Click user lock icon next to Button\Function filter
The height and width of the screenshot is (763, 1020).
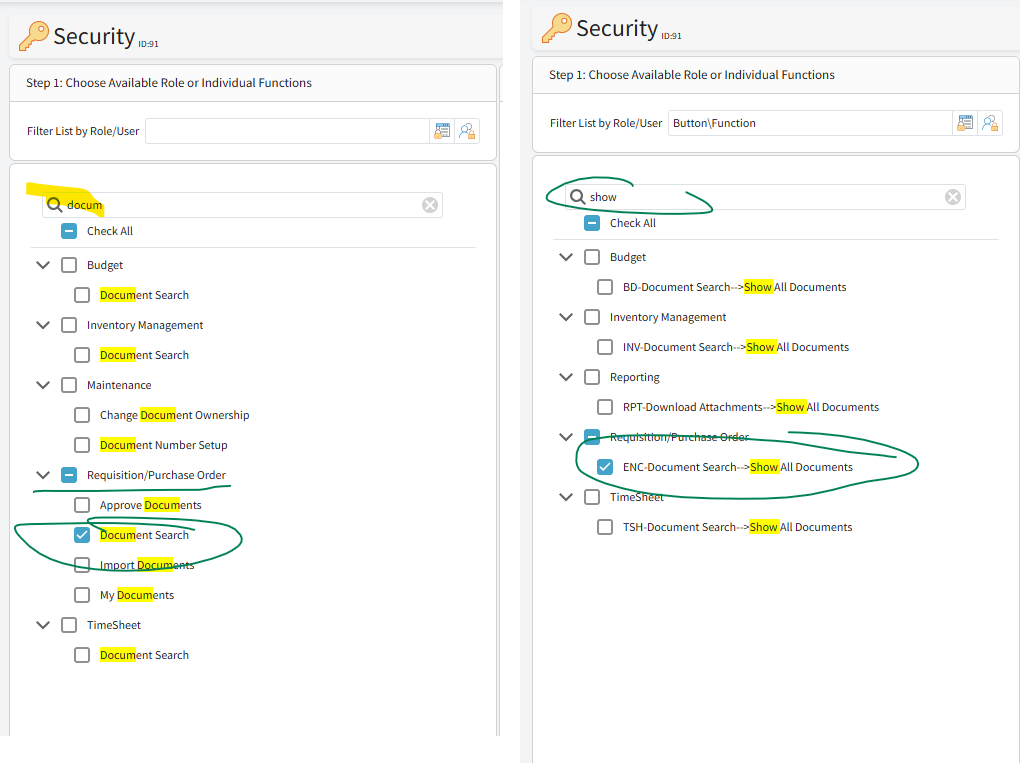click(x=990, y=123)
